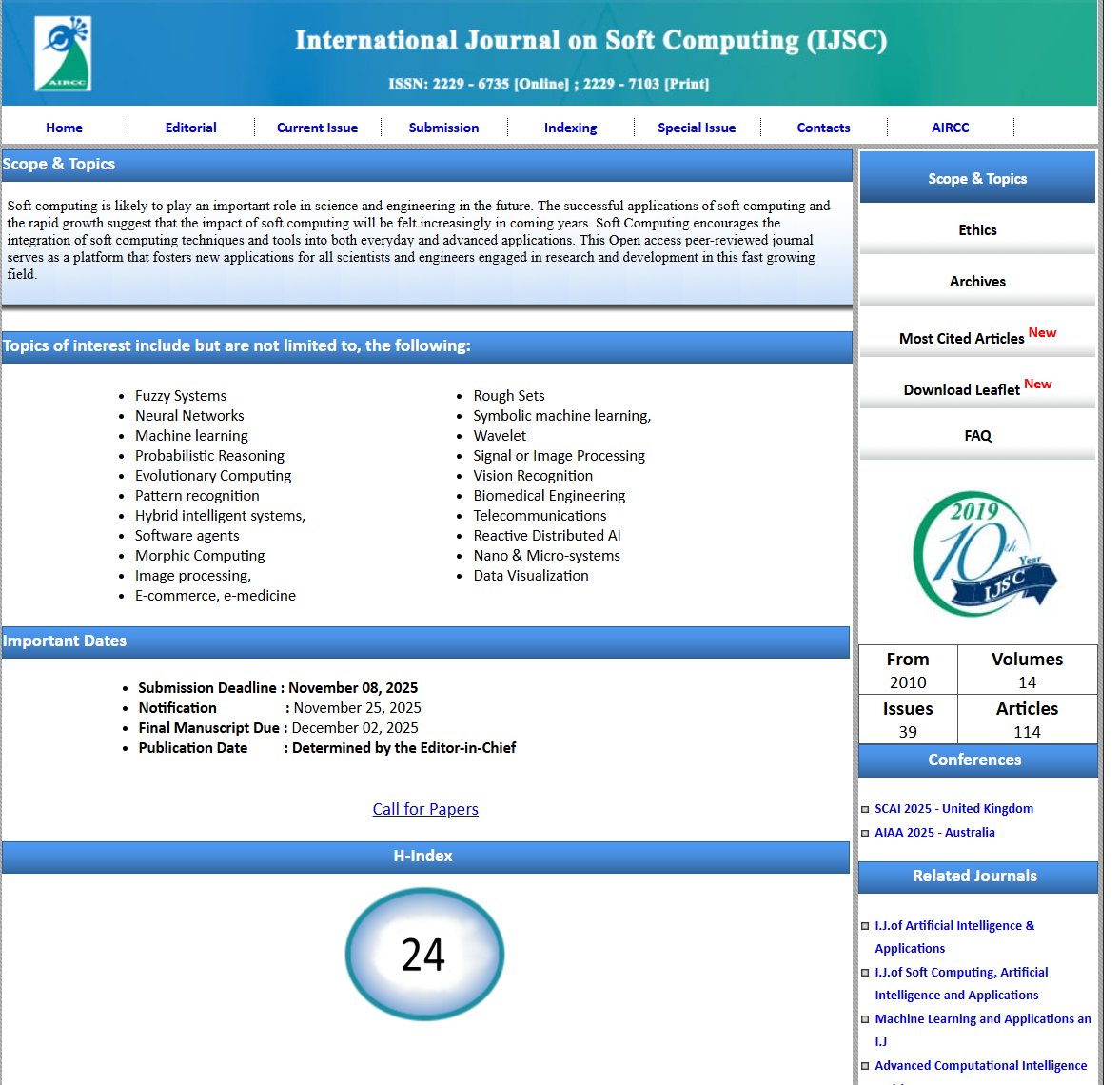The width and height of the screenshot is (1120, 1085).
Task: Click the 'Signal or Image Processing' topic
Action: (x=559, y=456)
